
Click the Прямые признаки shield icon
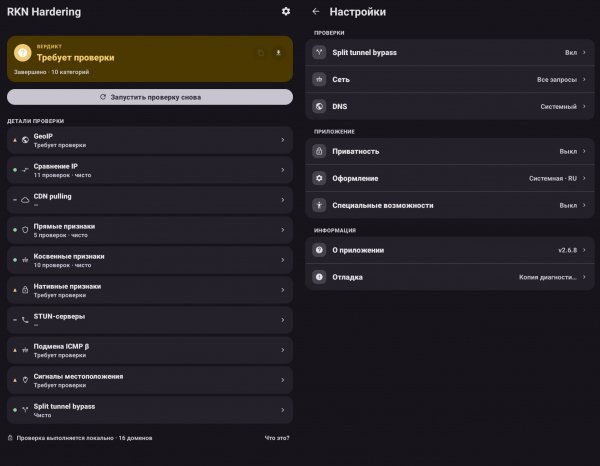coord(25,230)
